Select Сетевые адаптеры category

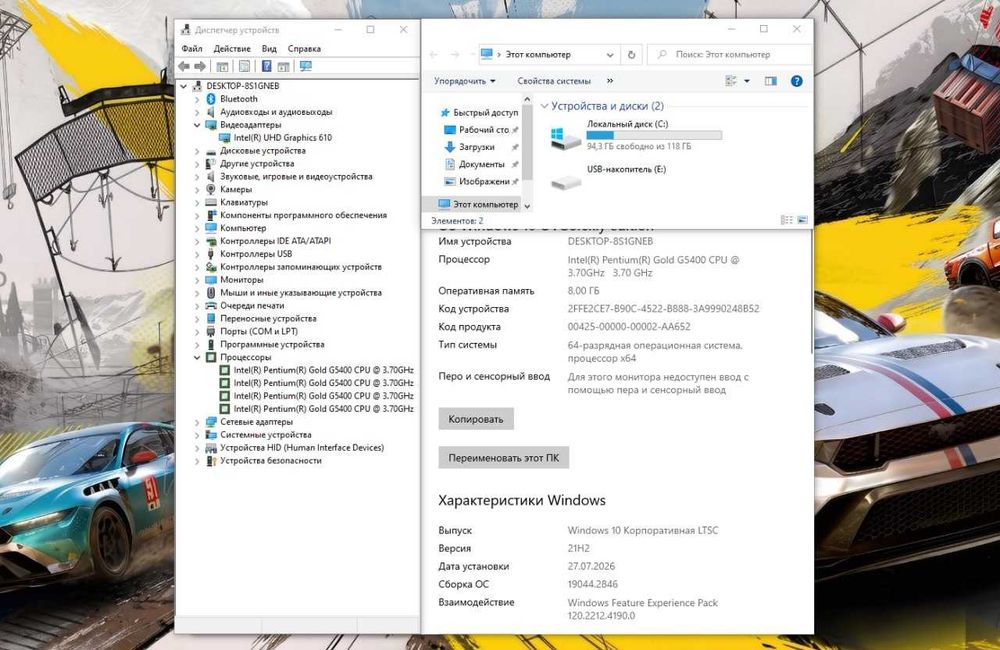[256, 422]
